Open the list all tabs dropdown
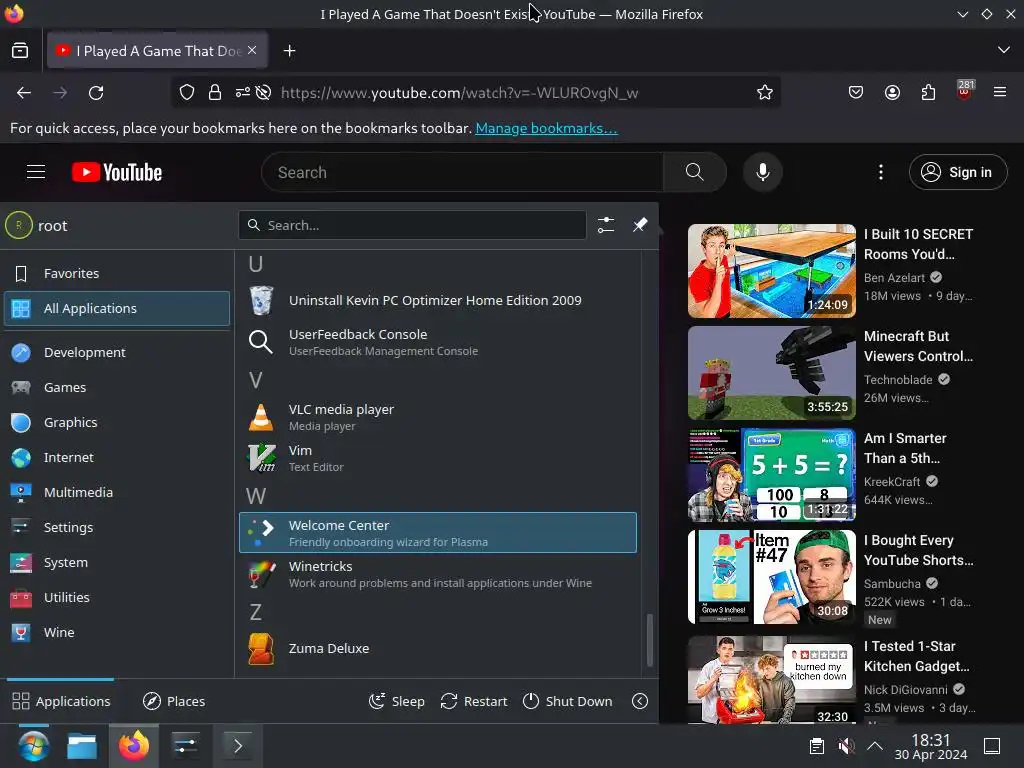The width and height of the screenshot is (1024, 768). 1004,50
